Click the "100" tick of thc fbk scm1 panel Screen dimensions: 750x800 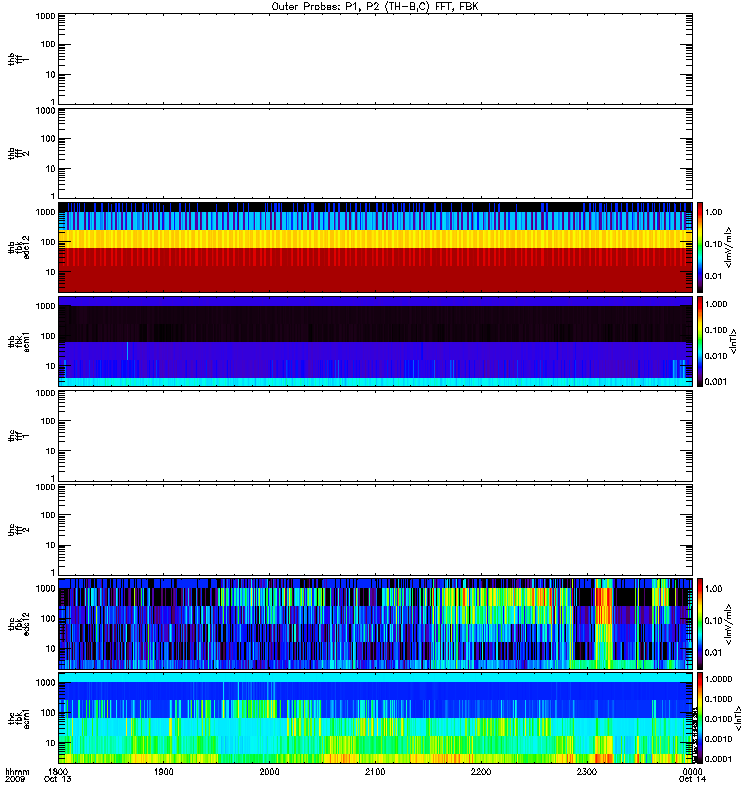pos(48,713)
